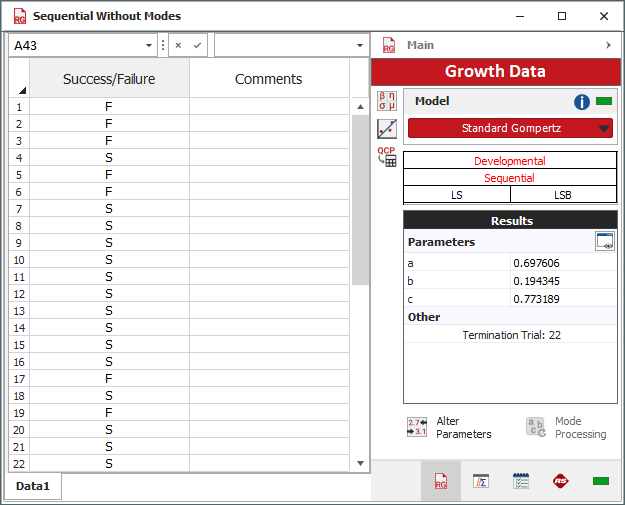Expand the formula bar dropdown arrow
This screenshot has height=505, width=625.
[360, 46]
